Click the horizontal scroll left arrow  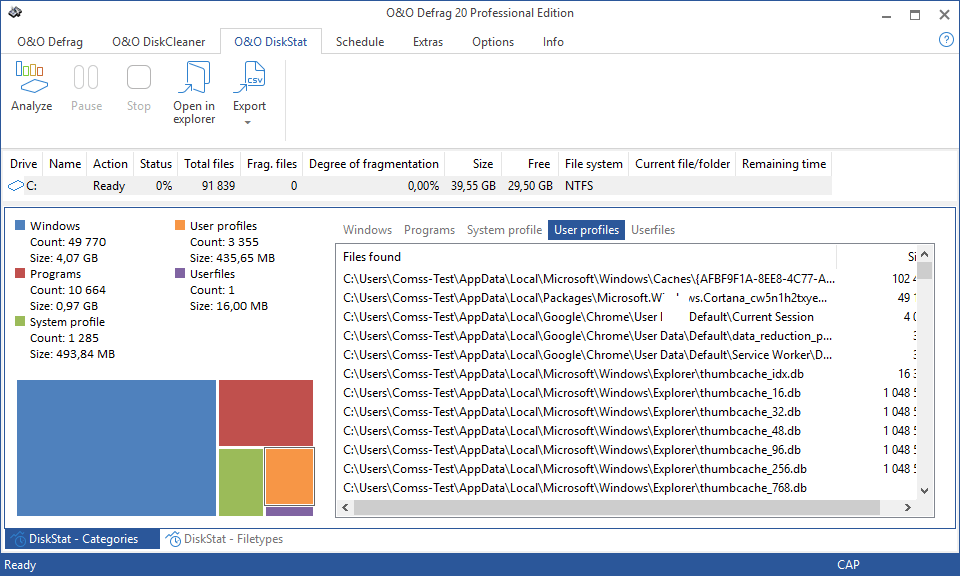(x=345, y=507)
